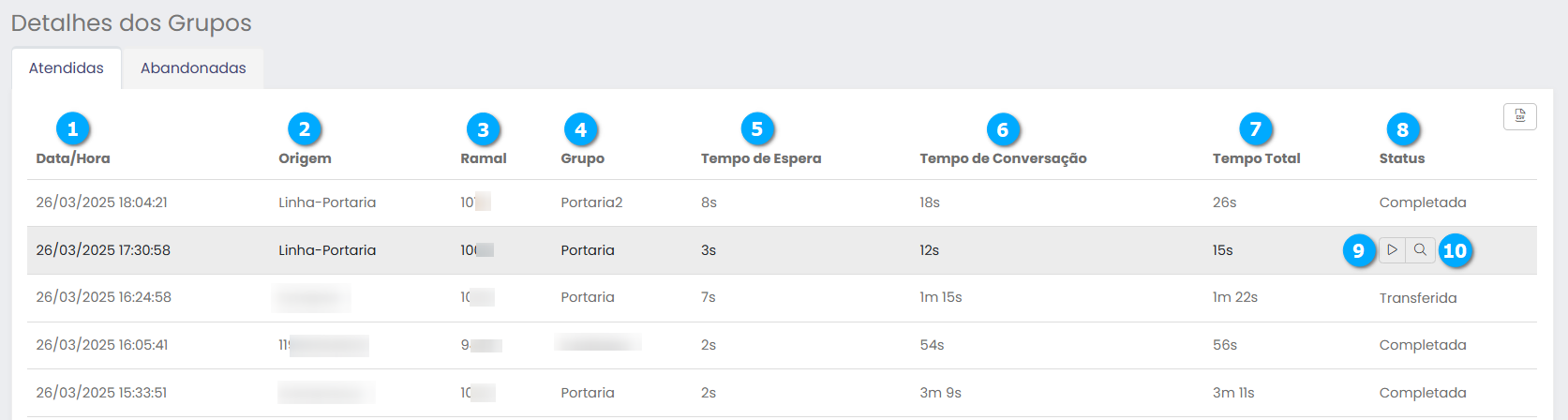Export the table as CSV file
This screenshot has height=420, width=1568.
(x=1519, y=116)
